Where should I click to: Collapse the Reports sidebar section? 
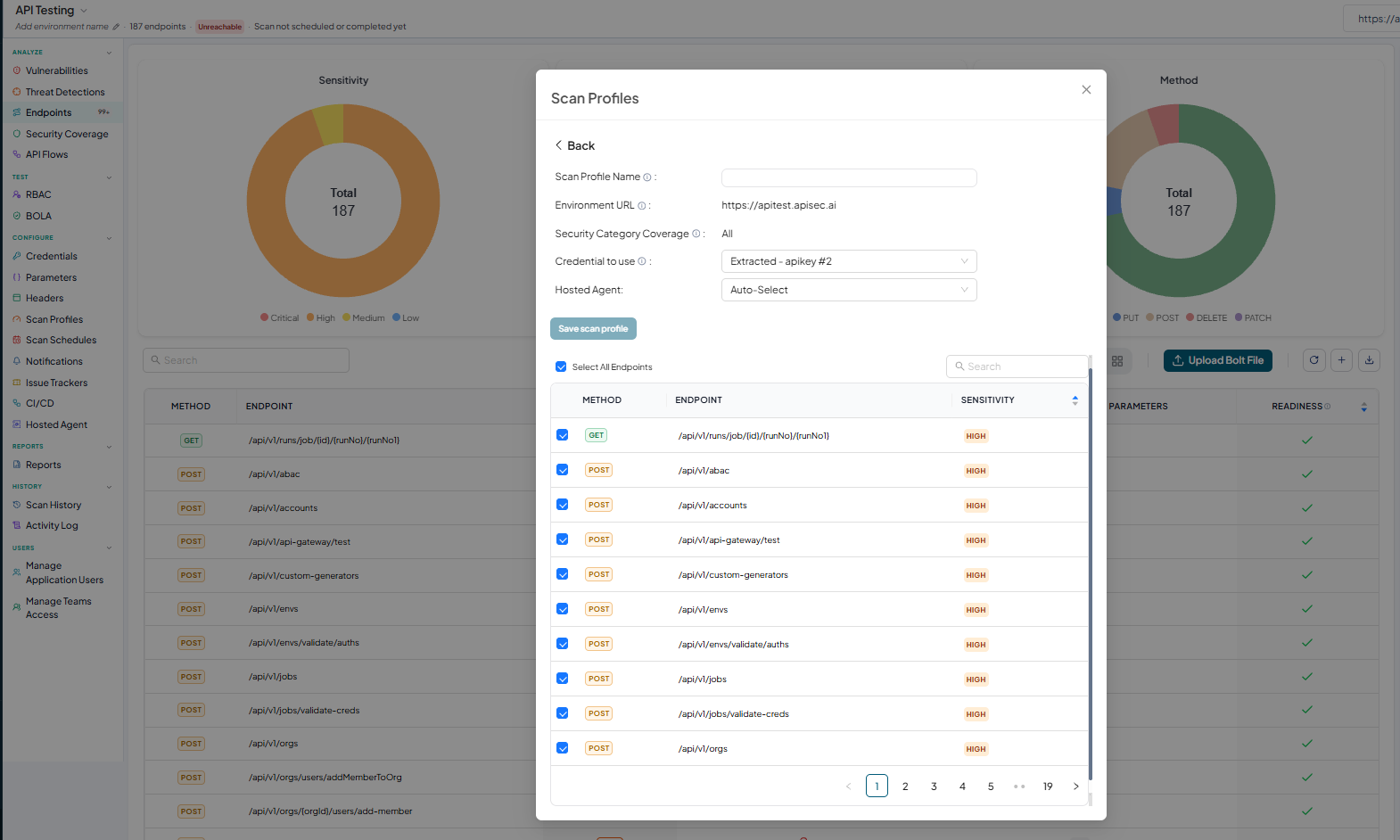109,447
